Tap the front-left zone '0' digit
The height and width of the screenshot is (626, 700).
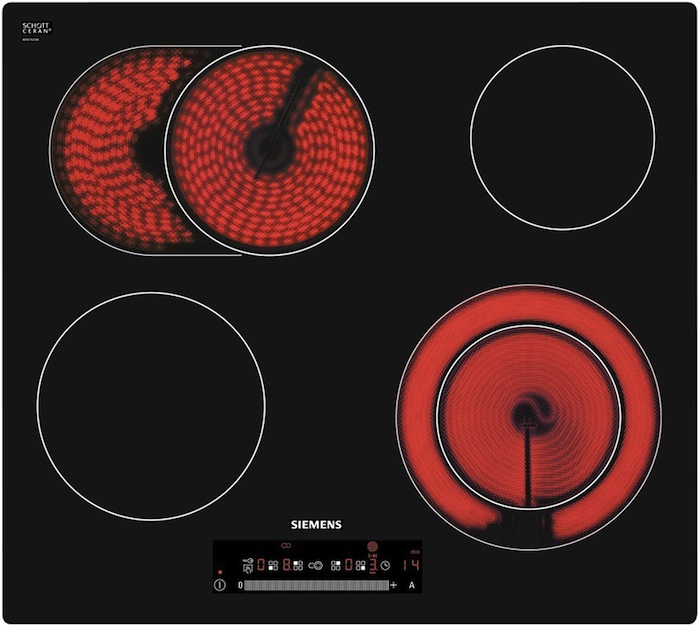(261, 565)
